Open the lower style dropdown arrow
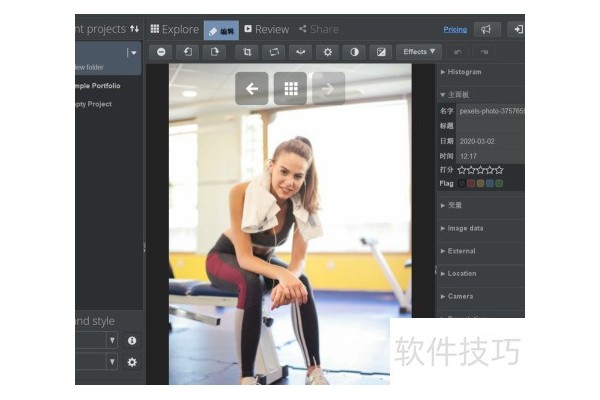Screen dimensions: 600x400 click(x=112, y=362)
